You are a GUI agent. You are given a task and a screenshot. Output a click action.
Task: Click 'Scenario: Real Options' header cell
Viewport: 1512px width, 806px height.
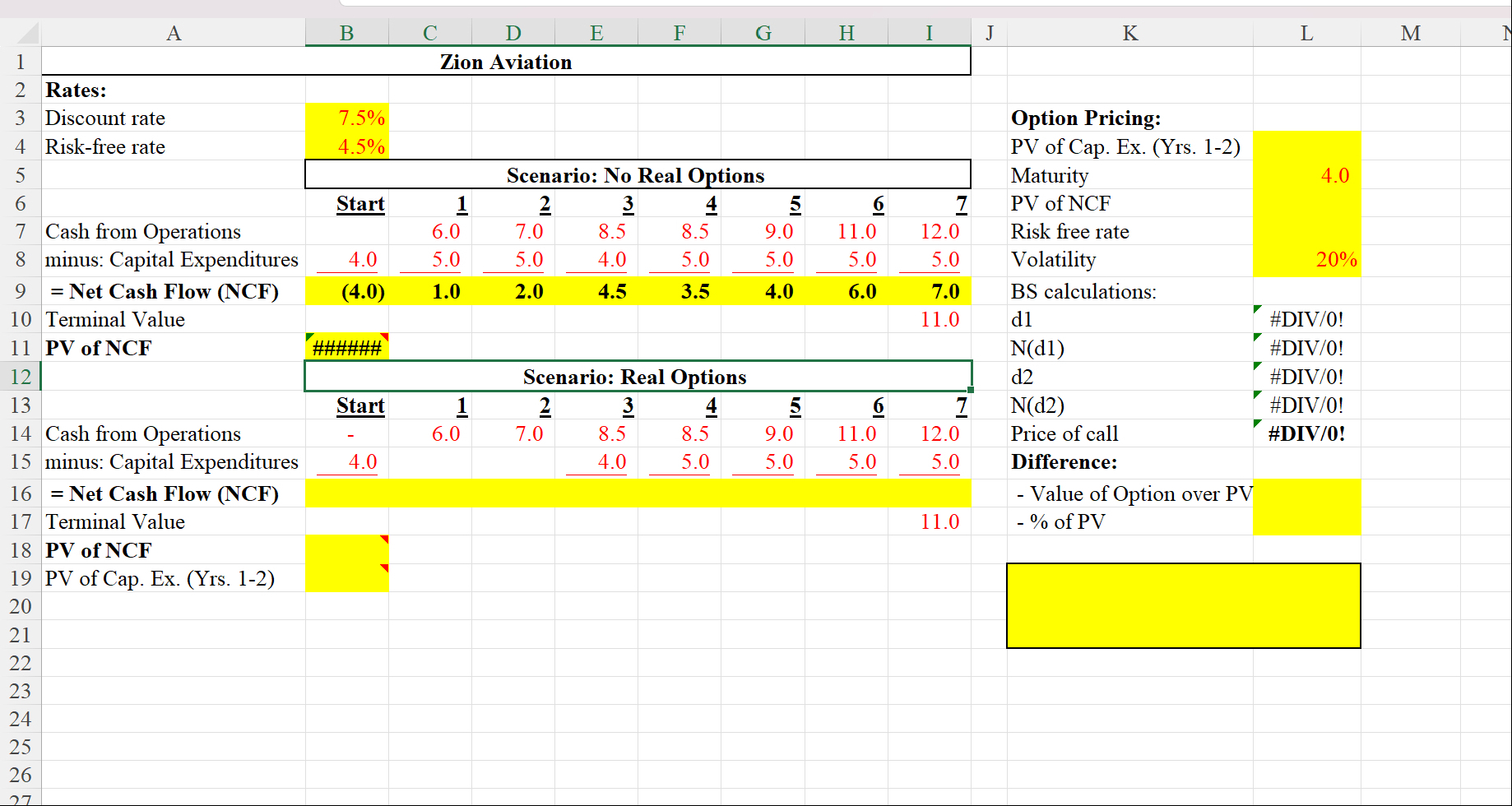pyautogui.click(x=638, y=377)
